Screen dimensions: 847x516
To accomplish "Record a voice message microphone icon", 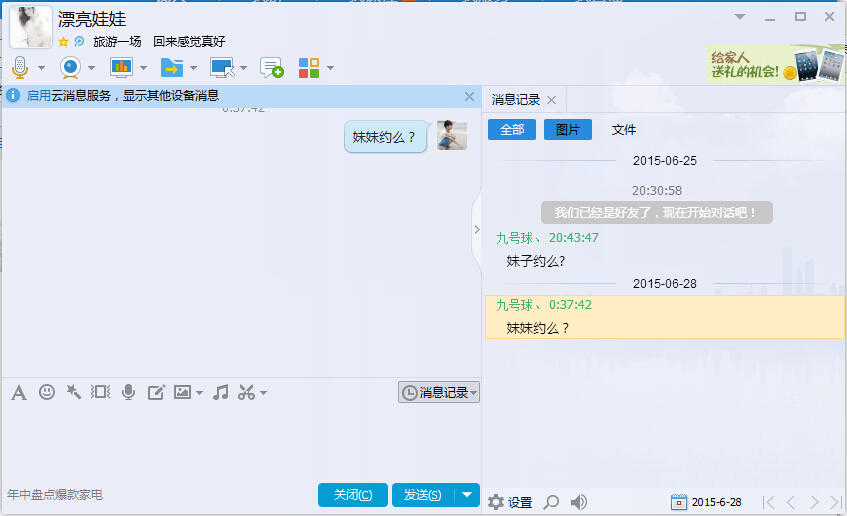I will pos(128,392).
